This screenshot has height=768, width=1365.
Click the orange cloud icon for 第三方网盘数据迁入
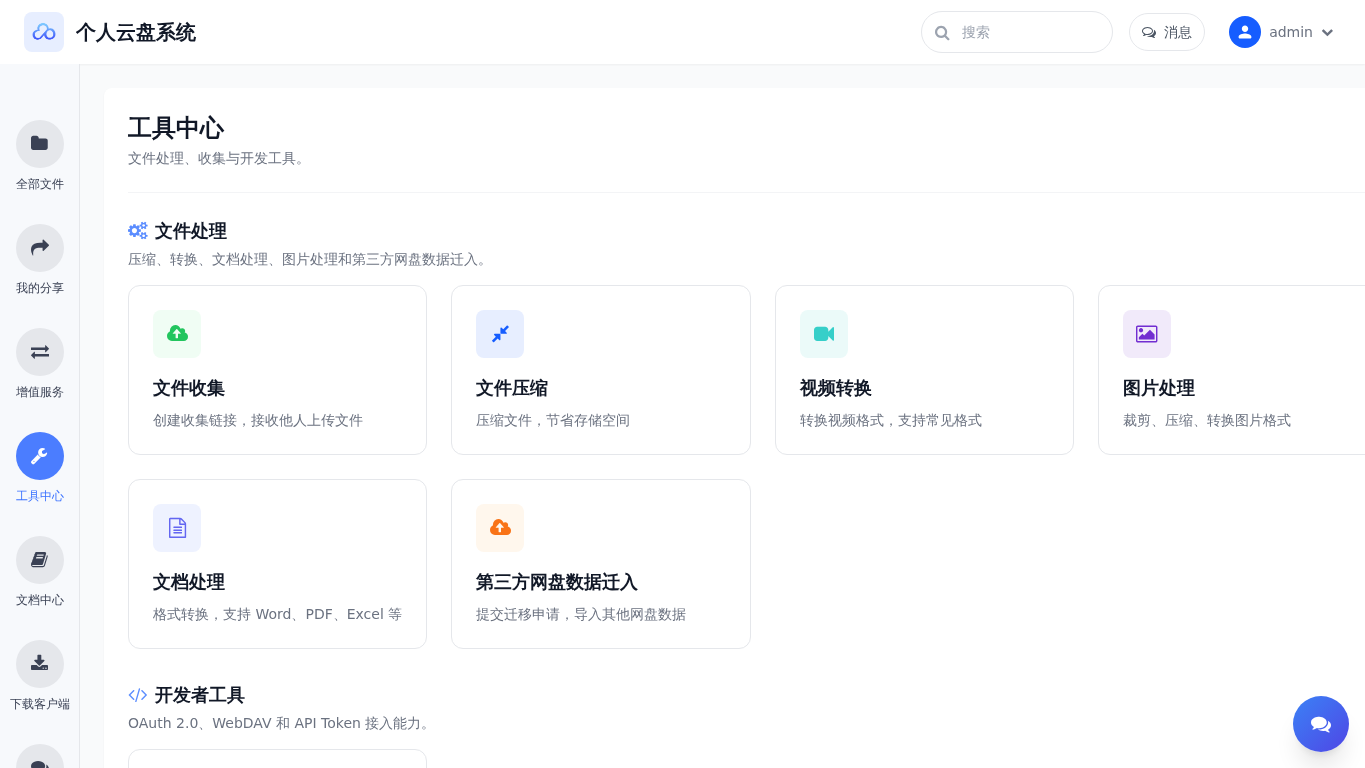pos(500,528)
